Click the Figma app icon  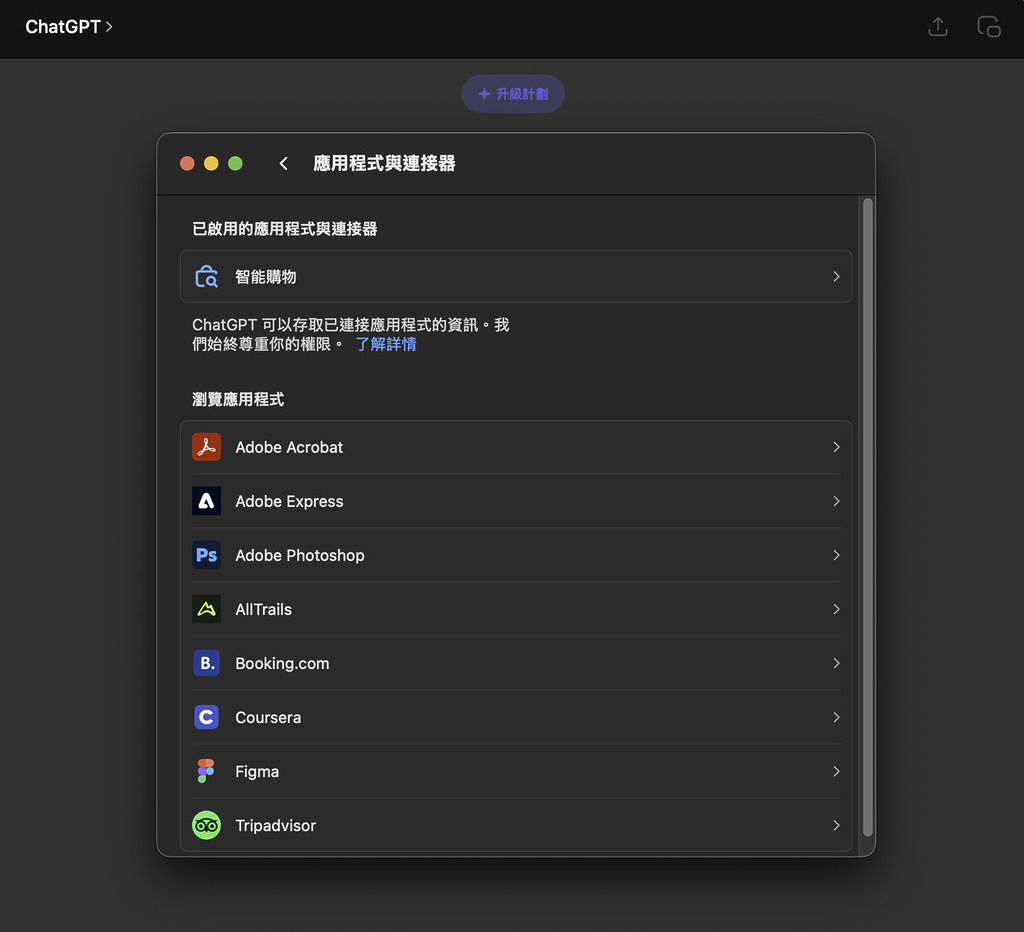click(206, 771)
